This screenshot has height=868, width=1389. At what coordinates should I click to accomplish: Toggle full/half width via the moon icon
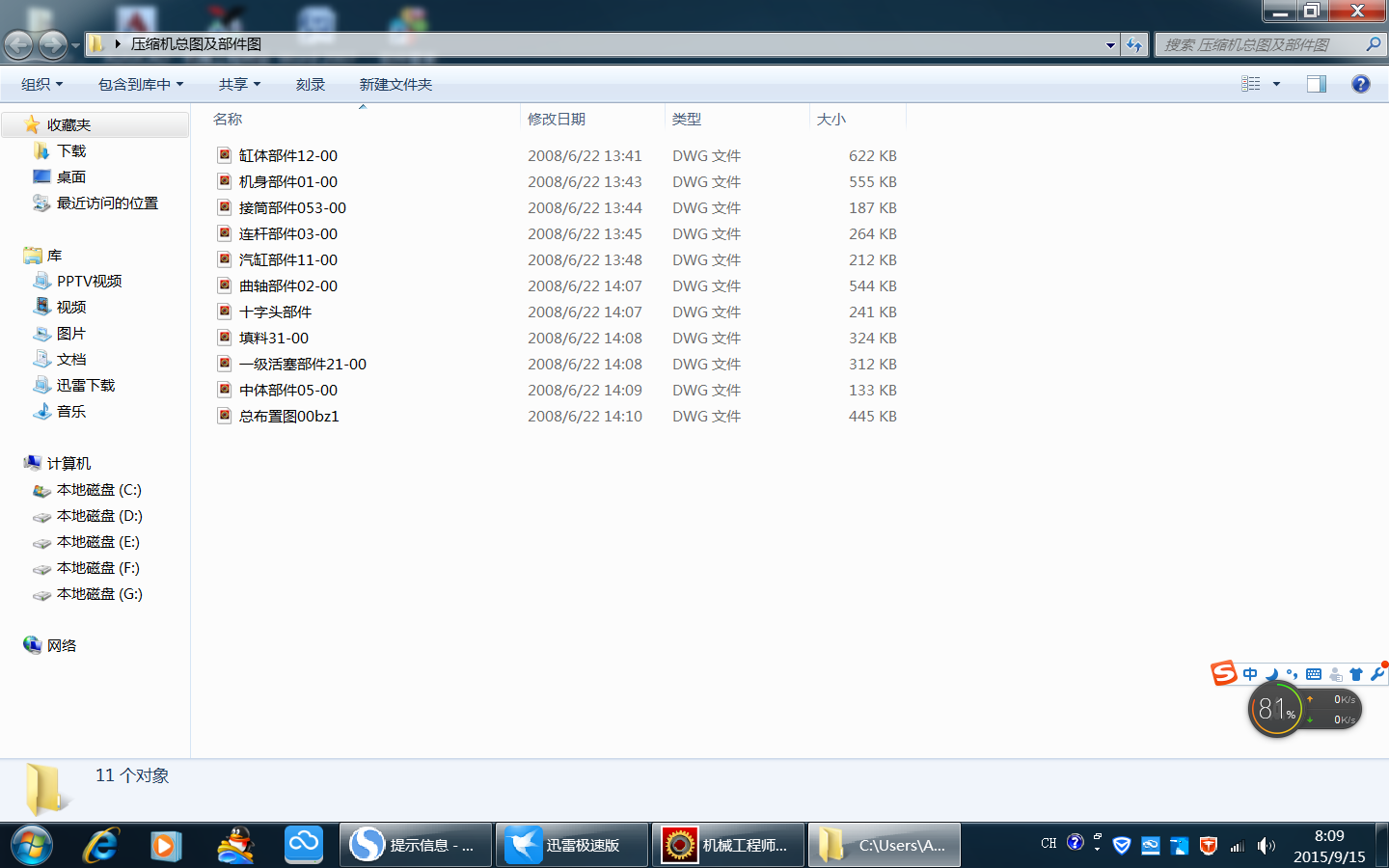click(1271, 674)
